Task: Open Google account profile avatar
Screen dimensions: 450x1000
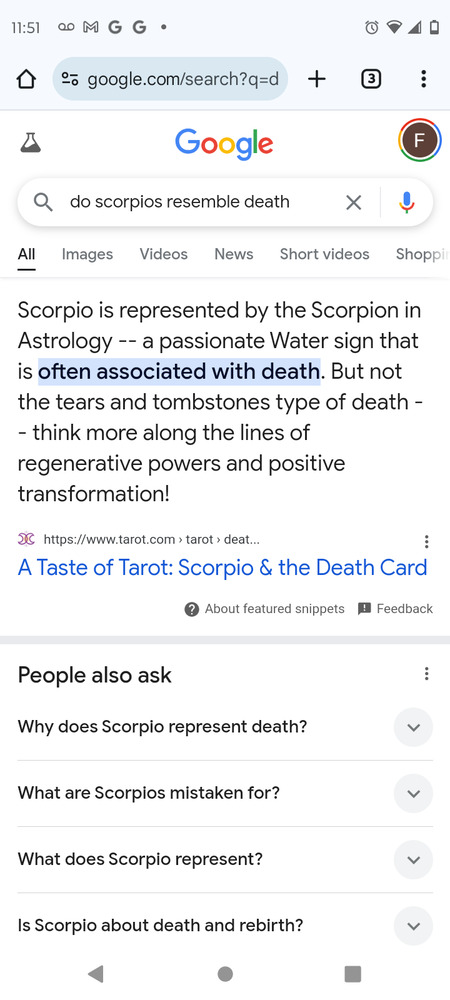Action: 419,141
